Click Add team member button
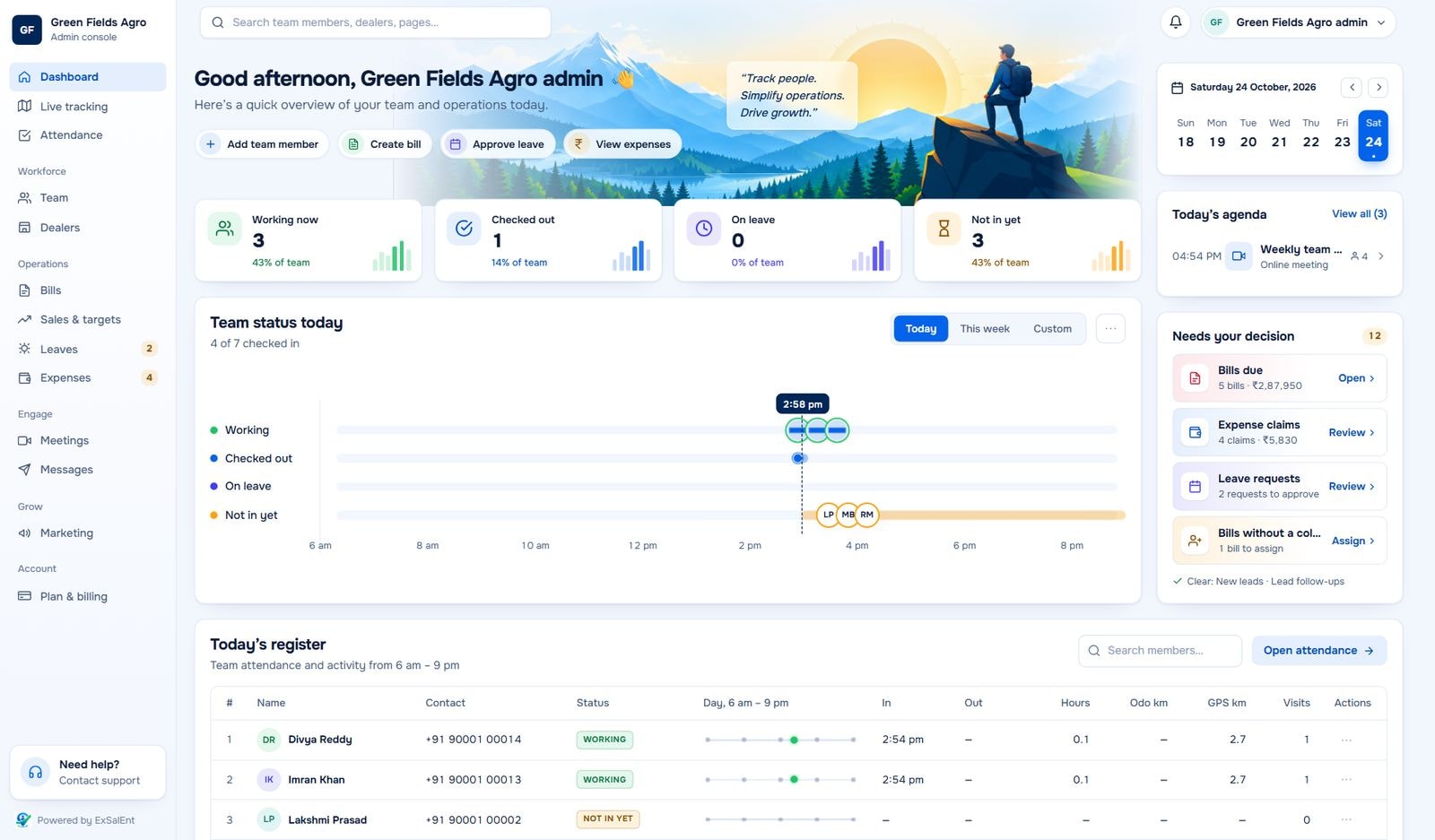1435x840 pixels. coord(262,144)
